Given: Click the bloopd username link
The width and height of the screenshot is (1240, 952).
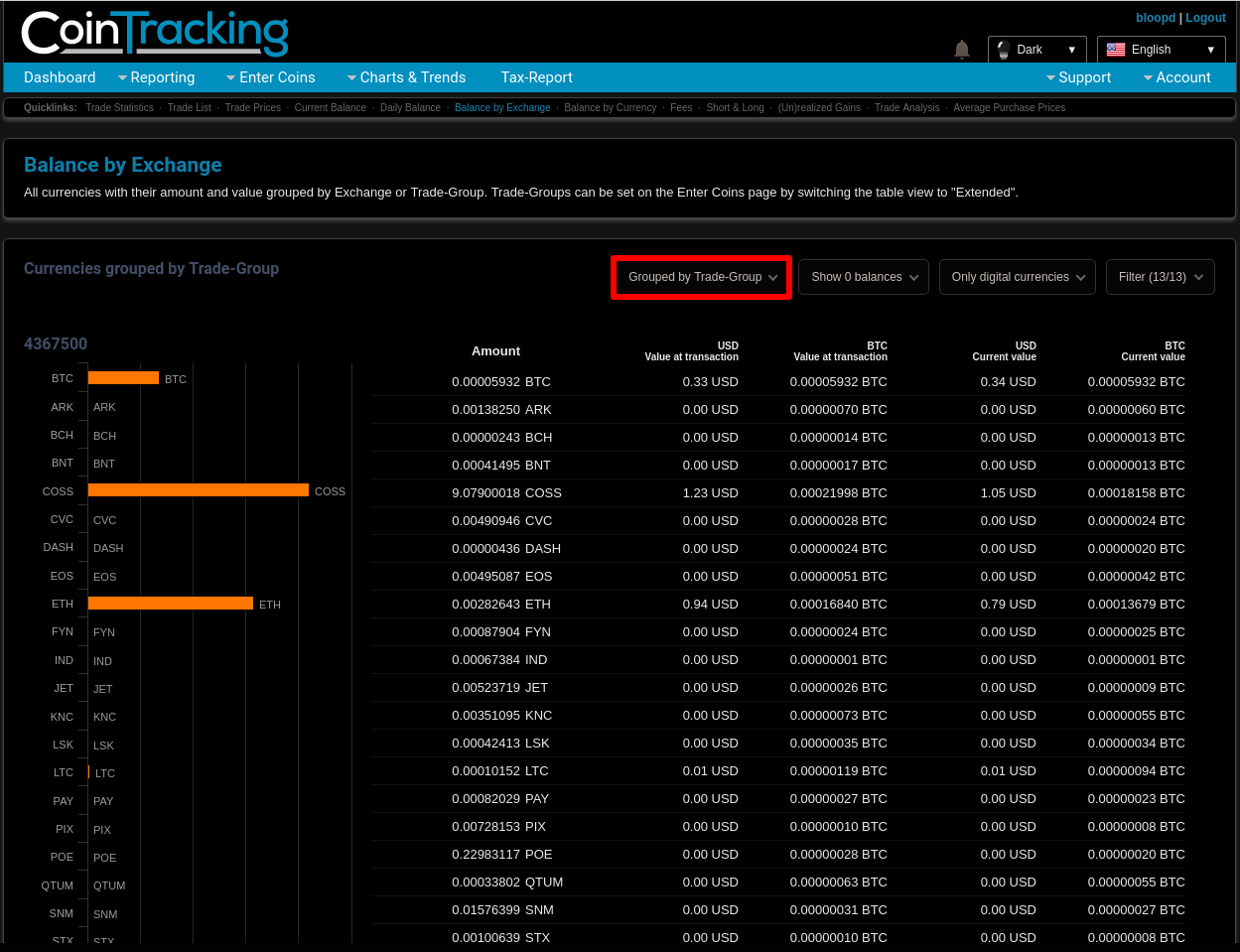Looking at the screenshot, I should [x=1156, y=18].
